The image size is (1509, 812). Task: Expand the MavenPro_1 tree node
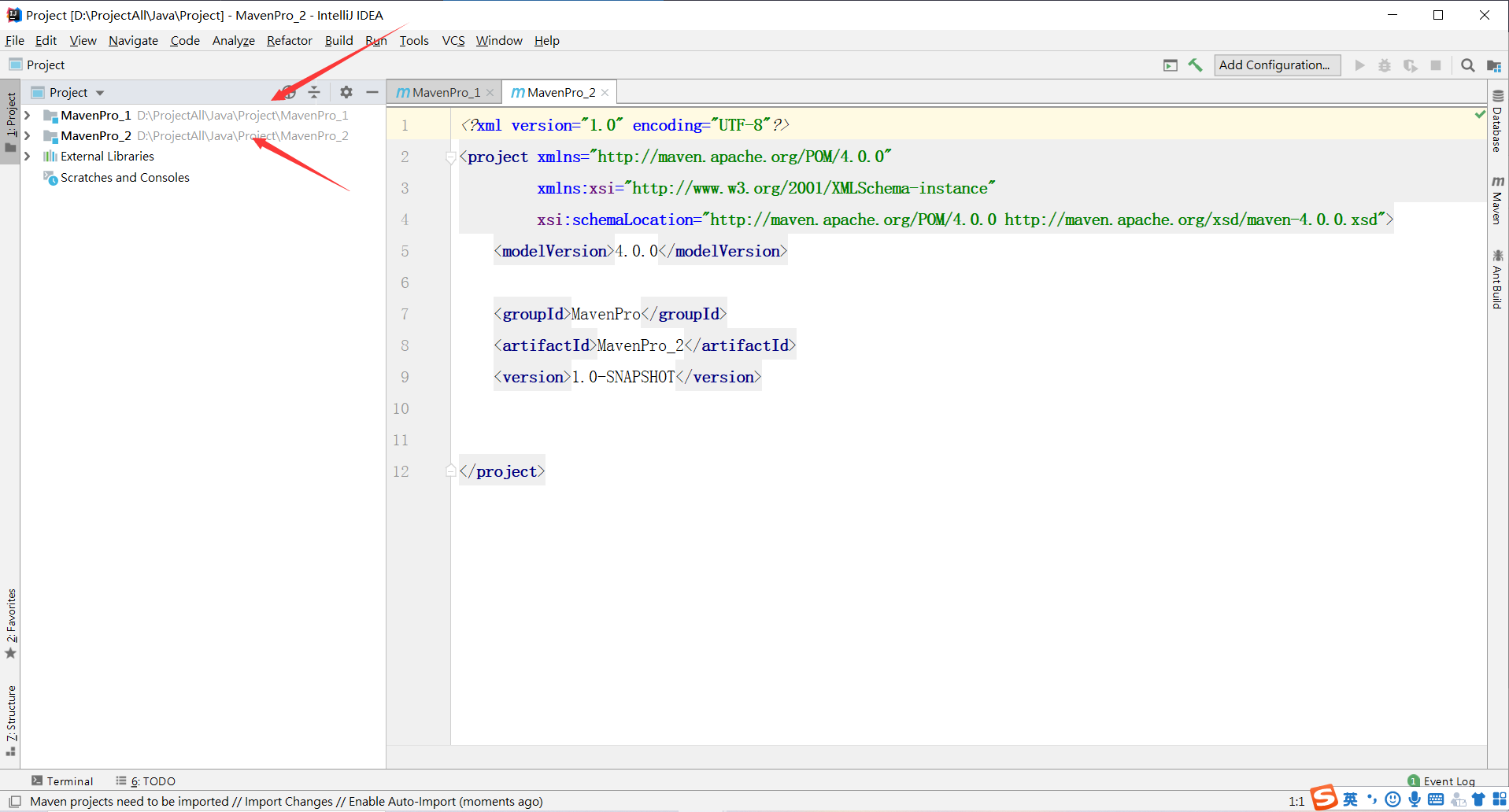click(x=28, y=115)
